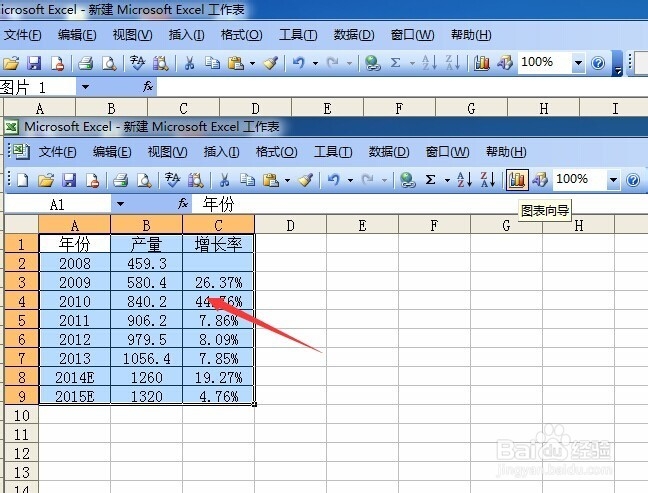Click the Cut scissors in the outer window toolbar
The height and width of the screenshot is (493, 648).
[x=189, y=63]
